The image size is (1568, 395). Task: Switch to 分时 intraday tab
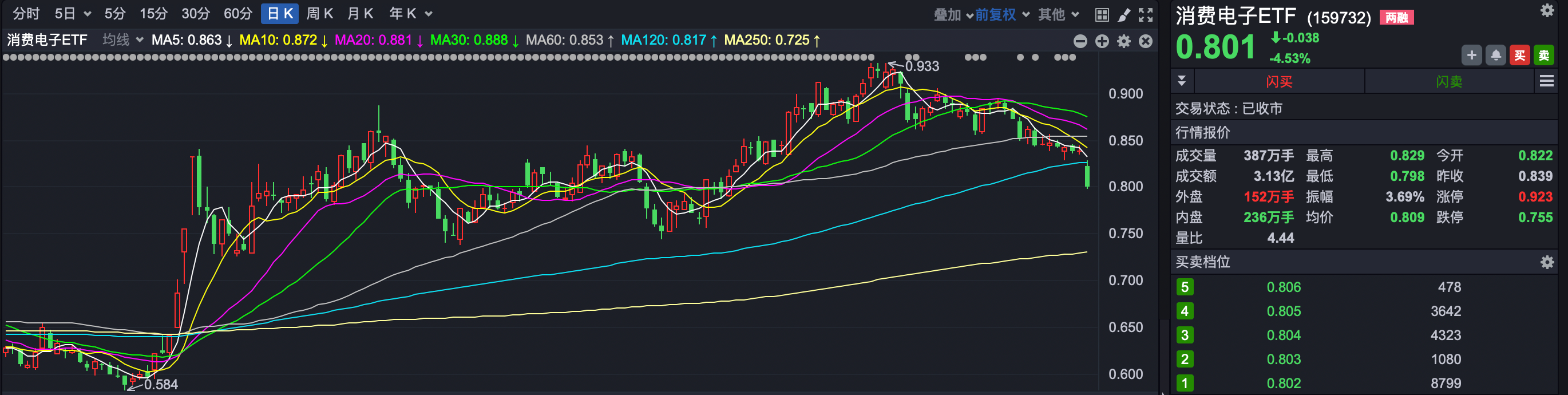pyautogui.click(x=26, y=13)
